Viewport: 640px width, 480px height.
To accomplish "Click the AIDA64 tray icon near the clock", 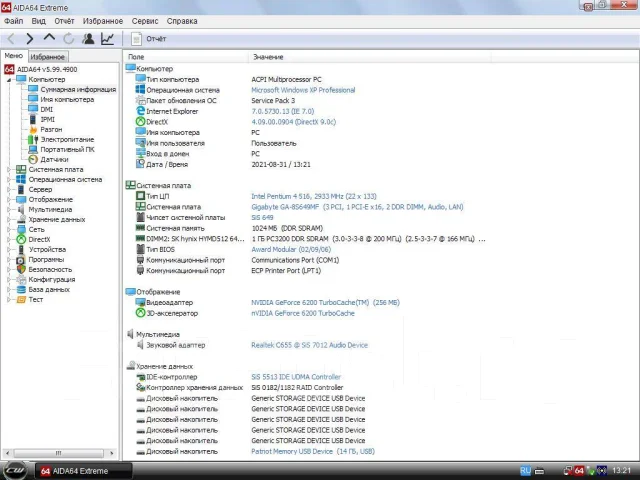I will pyautogui.click(x=579, y=471).
